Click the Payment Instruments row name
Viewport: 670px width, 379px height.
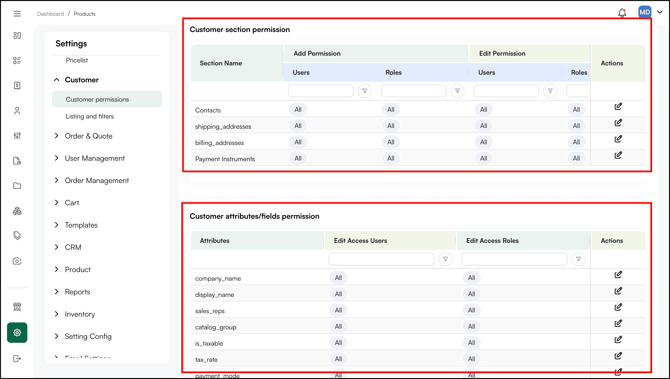tap(225, 159)
